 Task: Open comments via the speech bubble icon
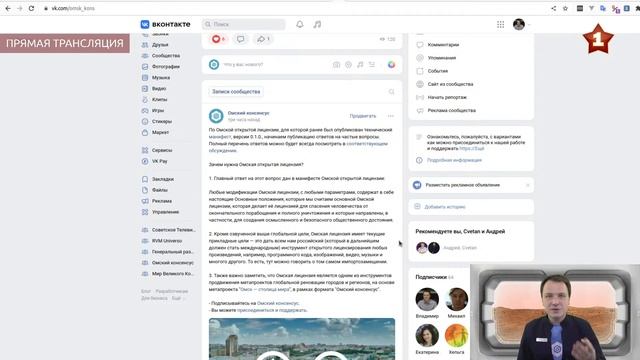[x=240, y=39]
